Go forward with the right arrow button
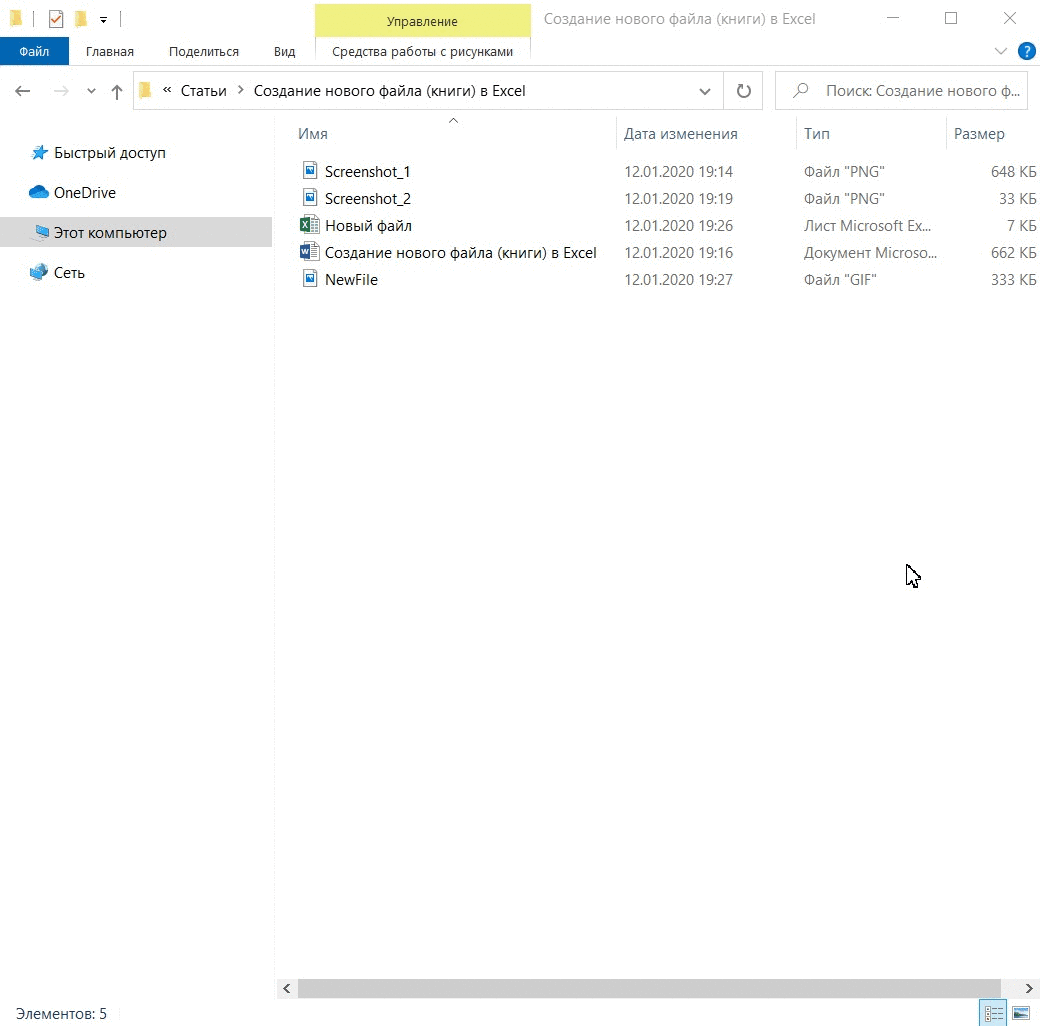The image size is (1040, 1026). pyautogui.click(x=61, y=91)
